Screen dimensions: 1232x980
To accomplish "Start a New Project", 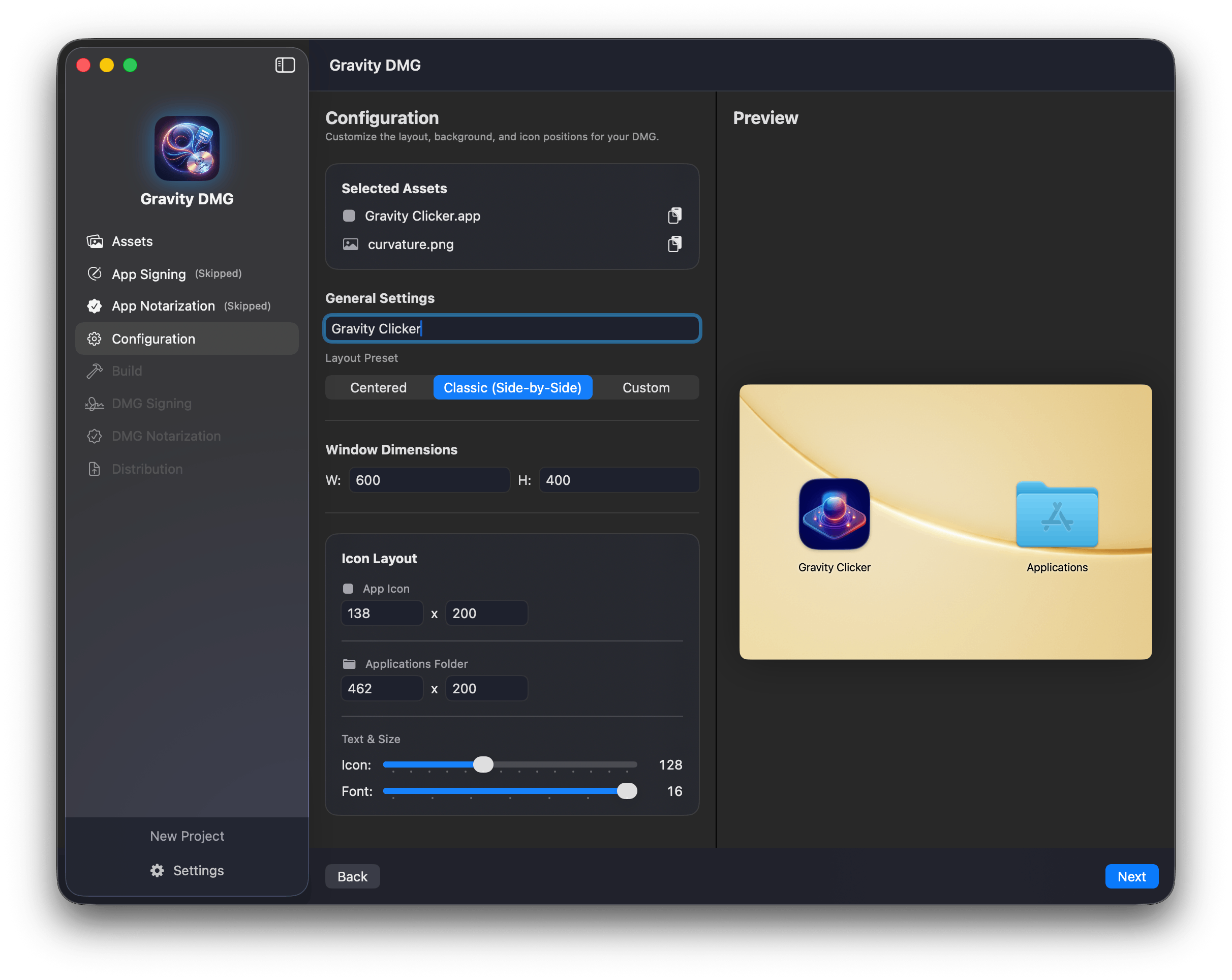I will (x=187, y=836).
